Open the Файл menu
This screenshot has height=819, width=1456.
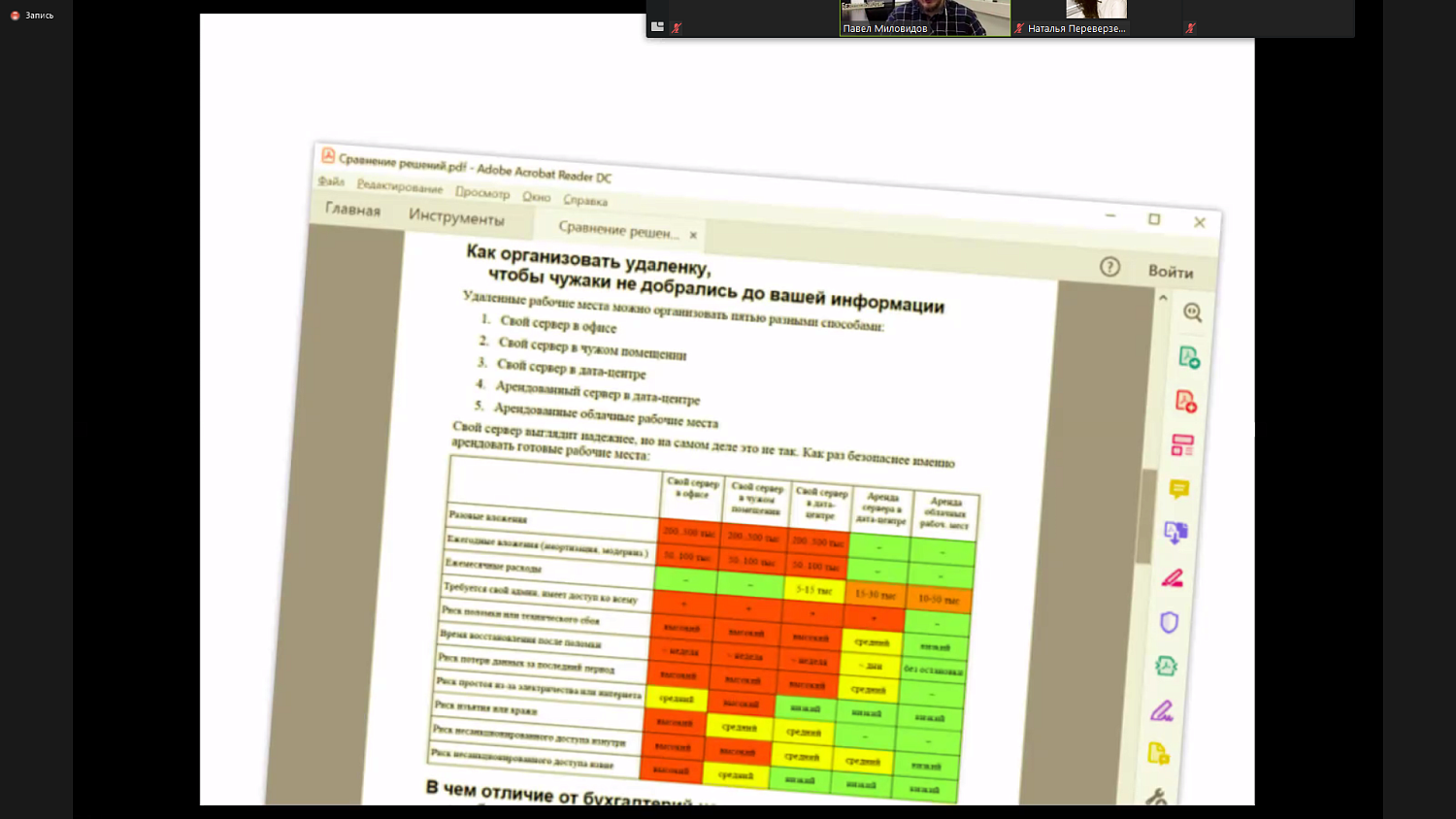(x=331, y=181)
